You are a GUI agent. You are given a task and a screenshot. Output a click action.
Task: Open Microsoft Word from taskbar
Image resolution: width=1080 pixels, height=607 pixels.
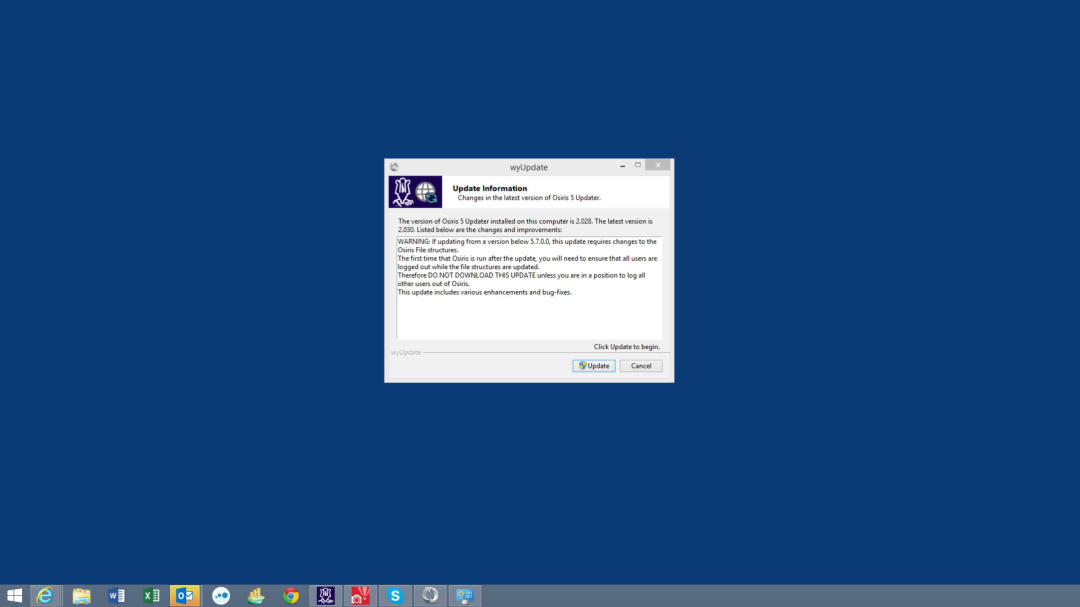coord(116,596)
